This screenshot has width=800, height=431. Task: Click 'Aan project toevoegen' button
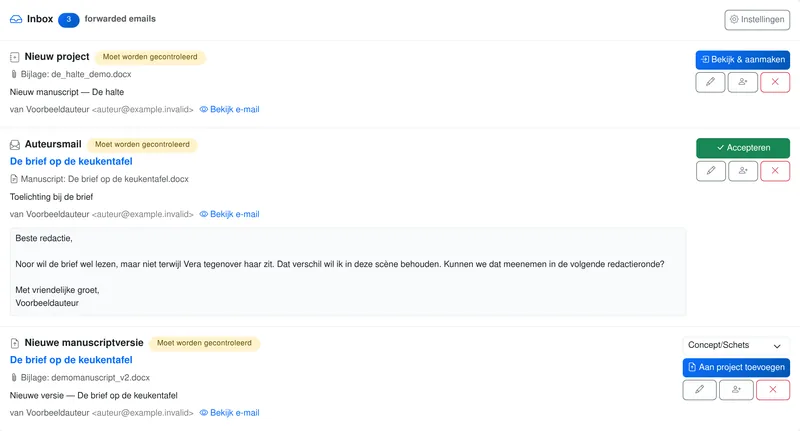pos(736,367)
